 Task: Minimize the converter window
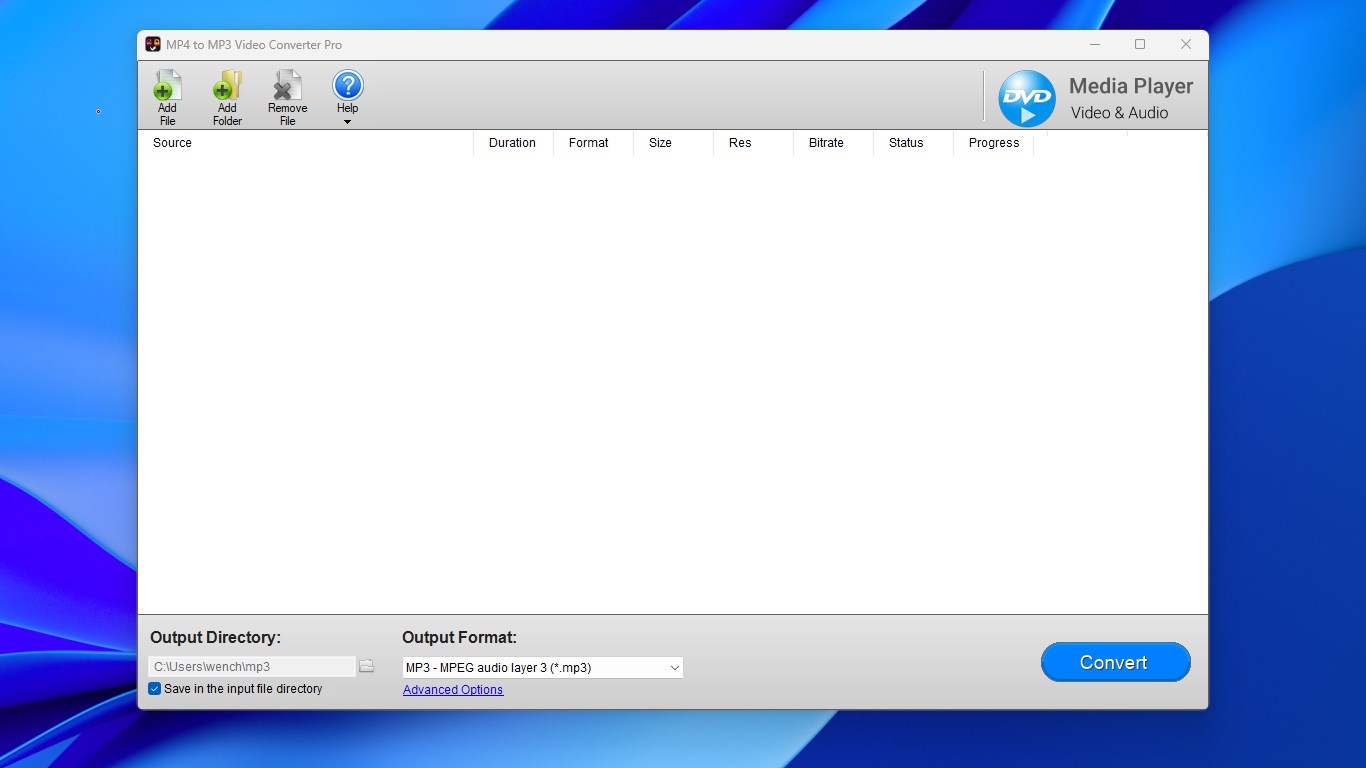coord(1095,44)
